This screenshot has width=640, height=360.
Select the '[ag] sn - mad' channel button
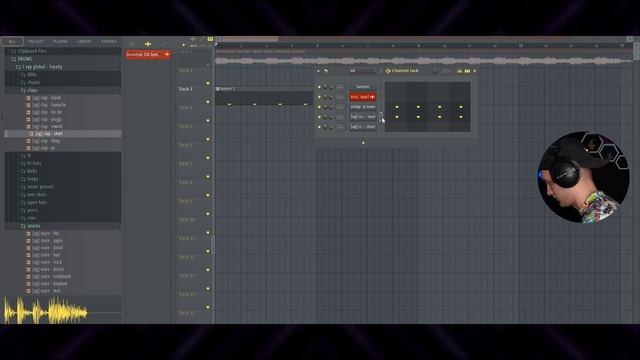point(363,117)
